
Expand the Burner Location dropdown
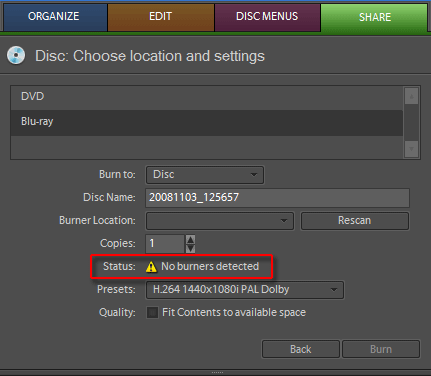click(x=220, y=221)
